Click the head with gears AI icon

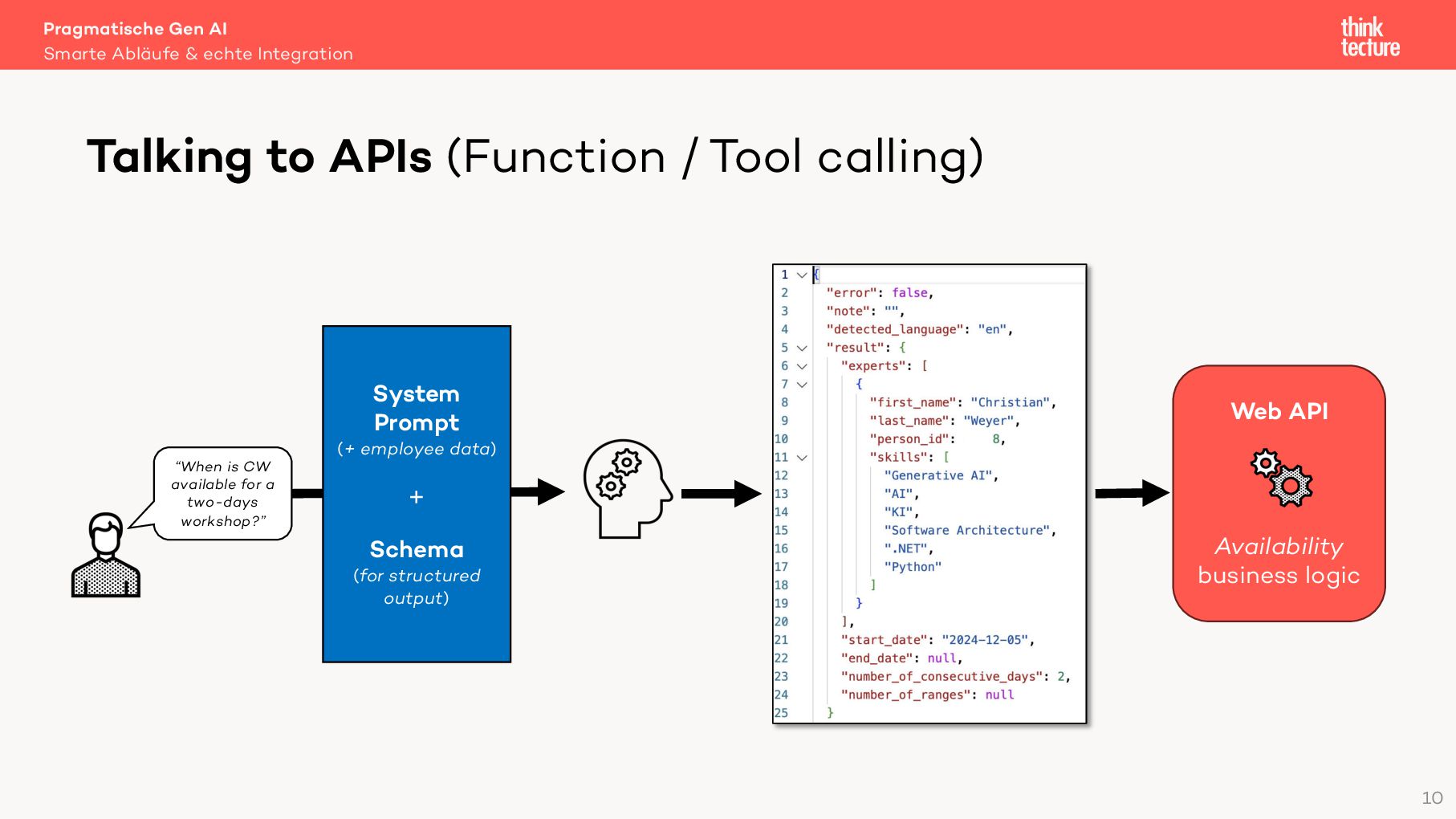(x=627, y=488)
